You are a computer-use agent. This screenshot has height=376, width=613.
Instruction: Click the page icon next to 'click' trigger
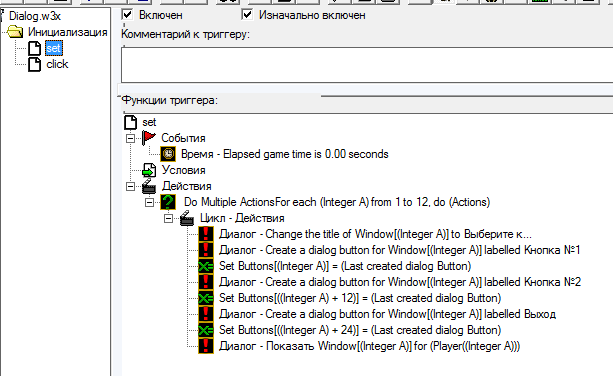click(x=34, y=64)
